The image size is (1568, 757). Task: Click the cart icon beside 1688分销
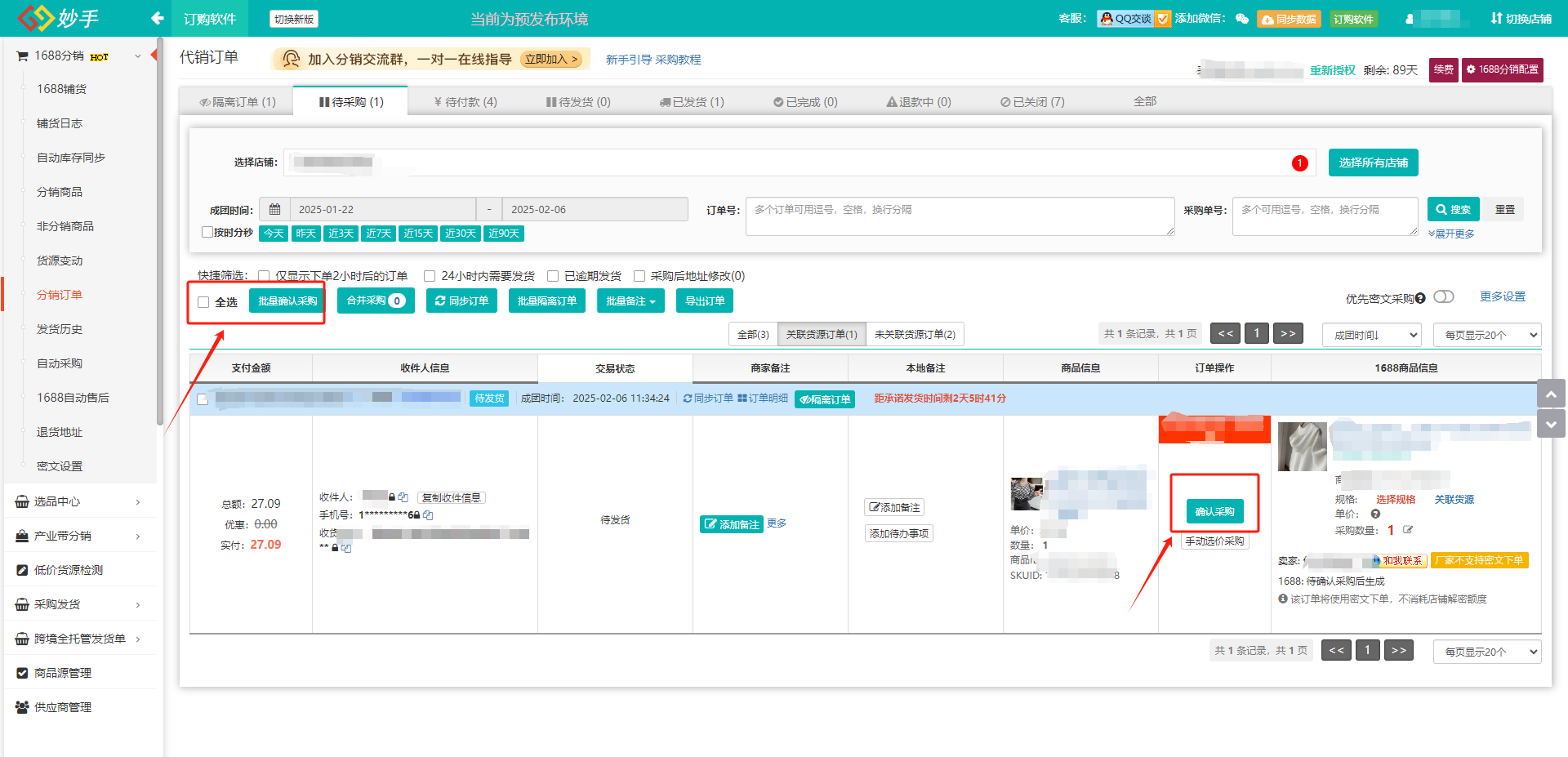click(x=22, y=56)
